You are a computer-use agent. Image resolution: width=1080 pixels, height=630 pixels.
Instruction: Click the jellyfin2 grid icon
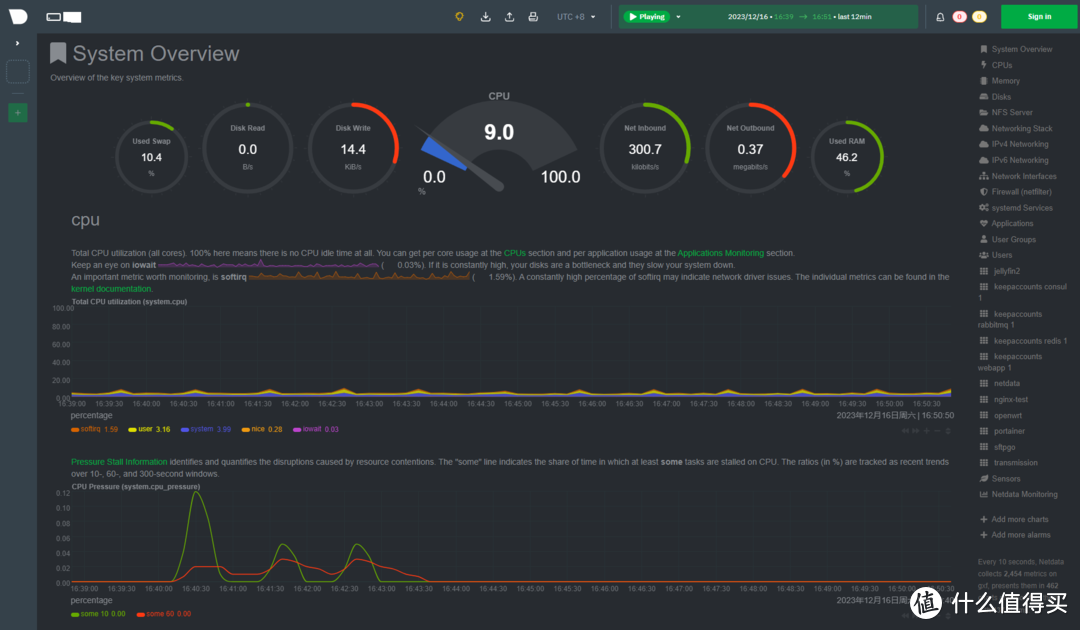[984, 271]
